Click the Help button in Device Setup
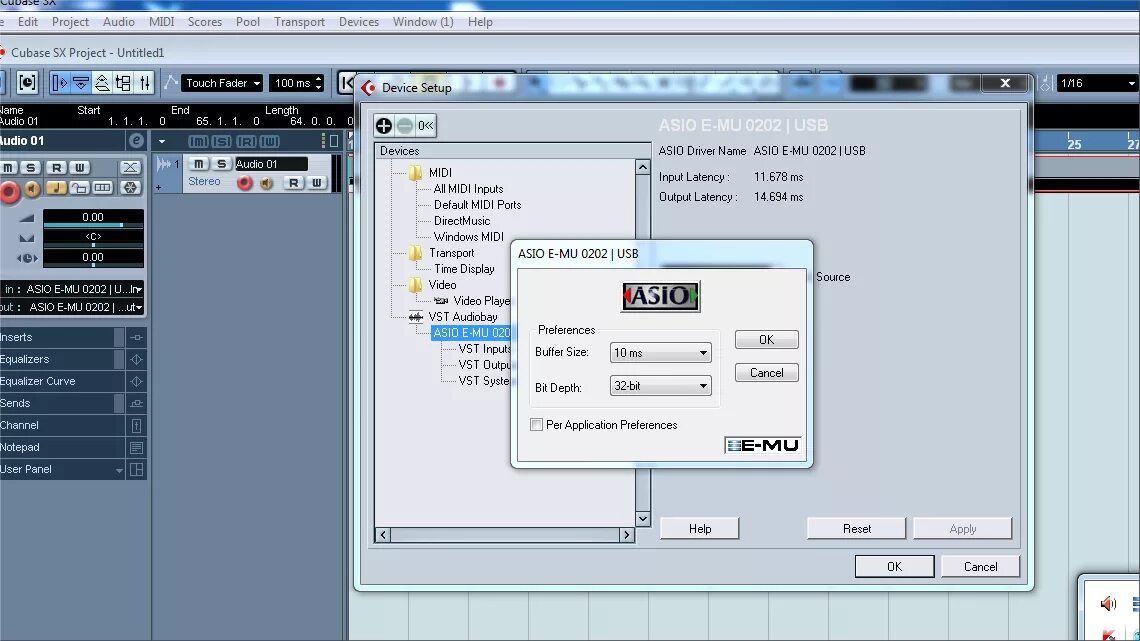 pyautogui.click(x=699, y=528)
